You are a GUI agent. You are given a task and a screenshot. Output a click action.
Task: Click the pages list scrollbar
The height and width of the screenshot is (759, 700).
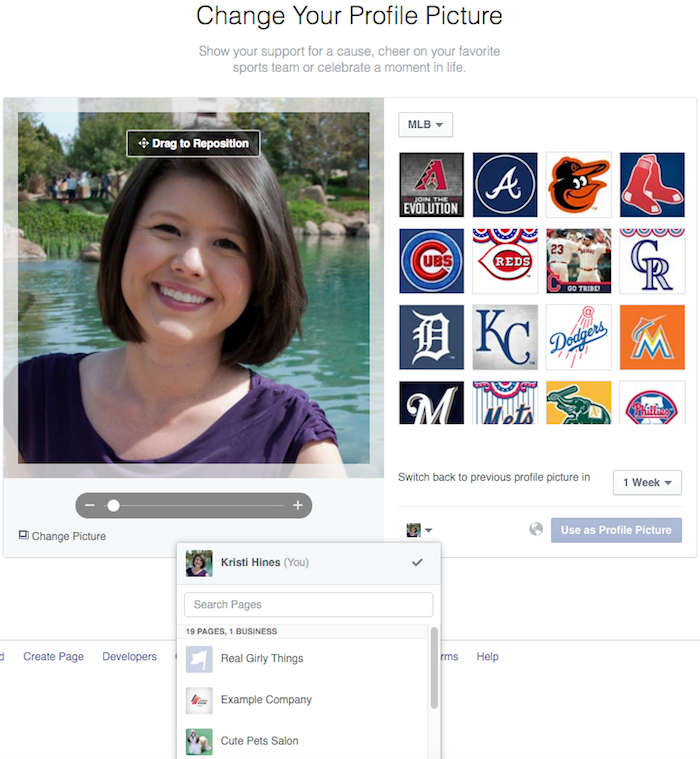pos(434,668)
